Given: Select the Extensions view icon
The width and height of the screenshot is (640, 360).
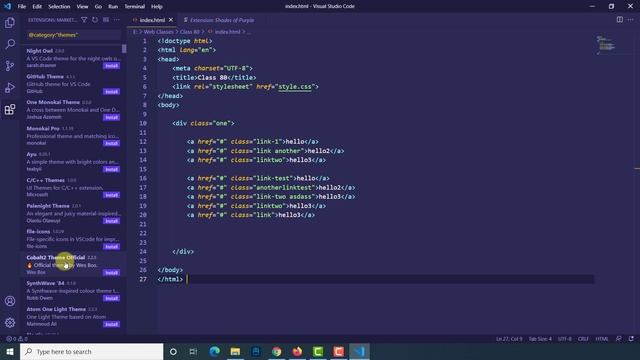Looking at the screenshot, I should pos(10,109).
